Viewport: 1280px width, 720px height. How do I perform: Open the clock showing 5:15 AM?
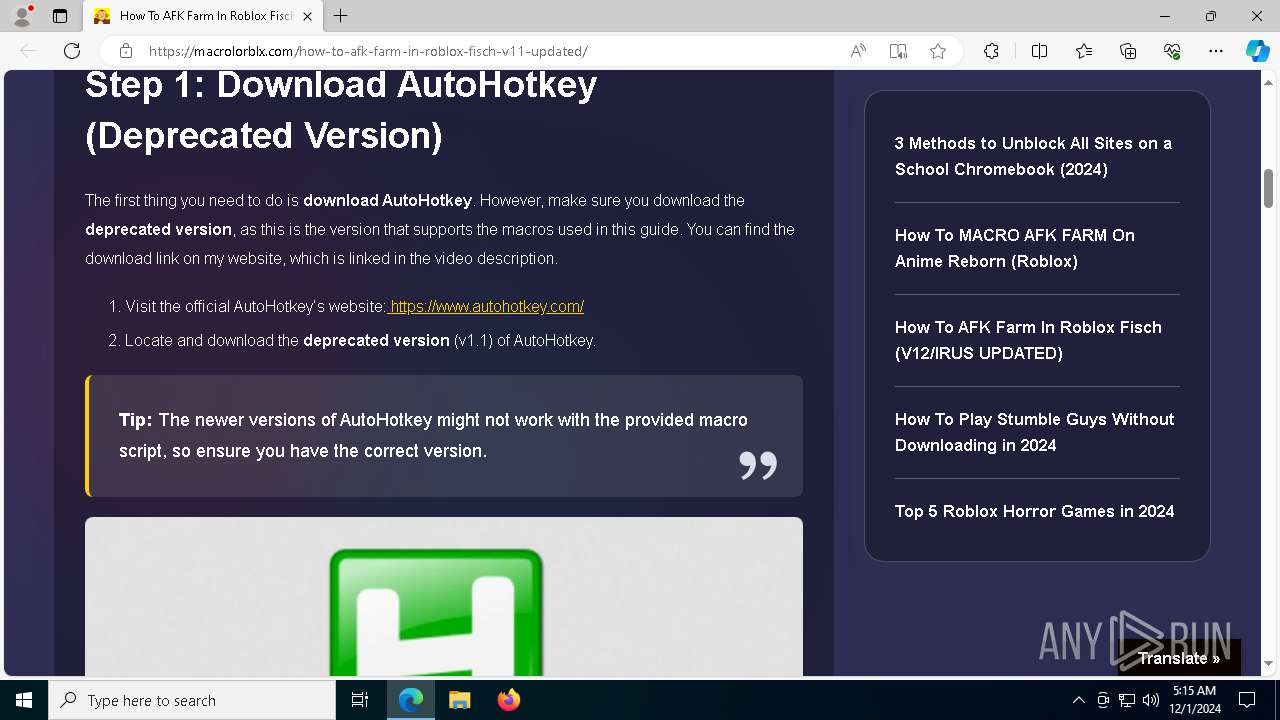coord(1195,700)
